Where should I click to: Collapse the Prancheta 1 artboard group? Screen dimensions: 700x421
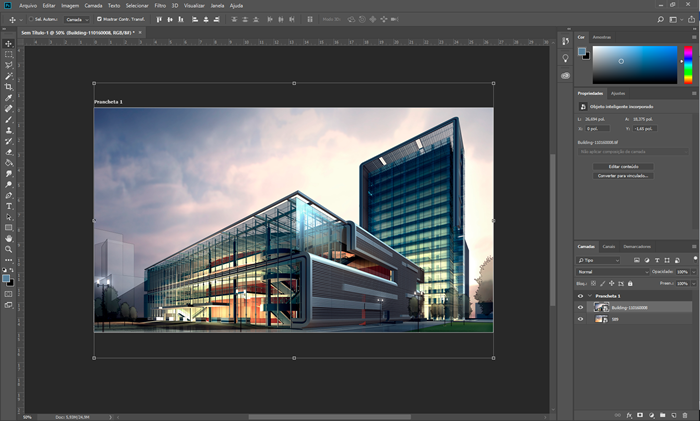click(x=590, y=296)
